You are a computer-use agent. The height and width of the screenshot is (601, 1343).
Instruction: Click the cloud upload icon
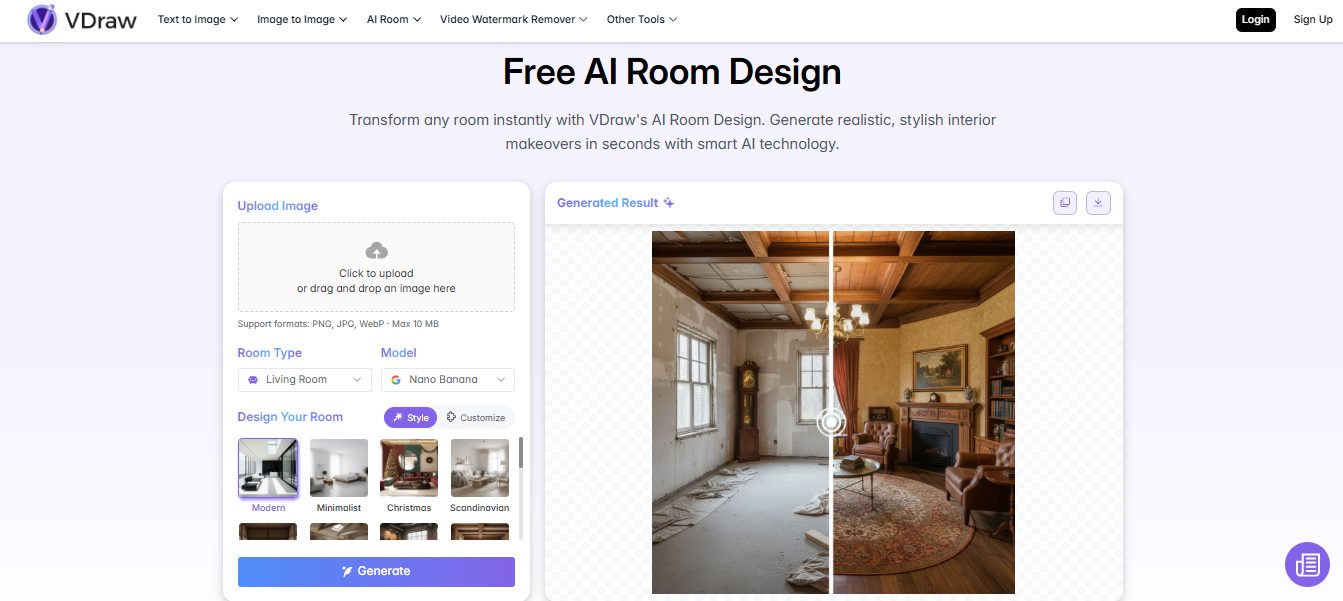point(376,250)
